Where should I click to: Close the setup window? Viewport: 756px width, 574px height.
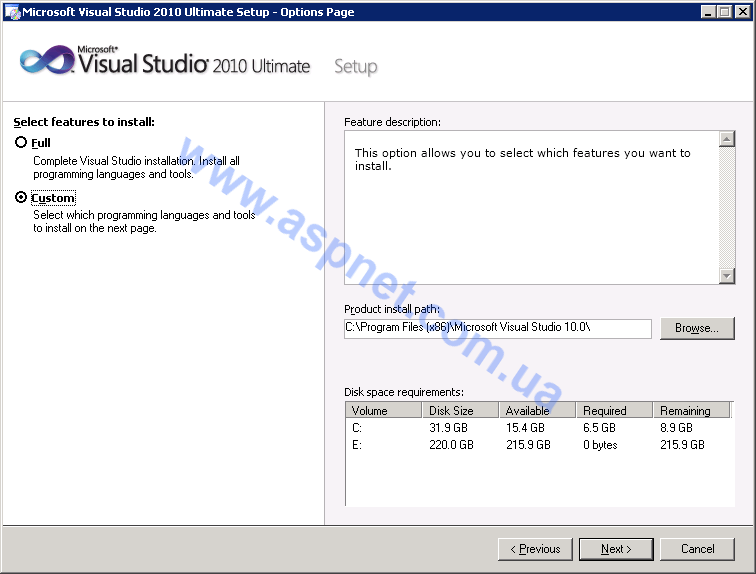(x=742, y=12)
